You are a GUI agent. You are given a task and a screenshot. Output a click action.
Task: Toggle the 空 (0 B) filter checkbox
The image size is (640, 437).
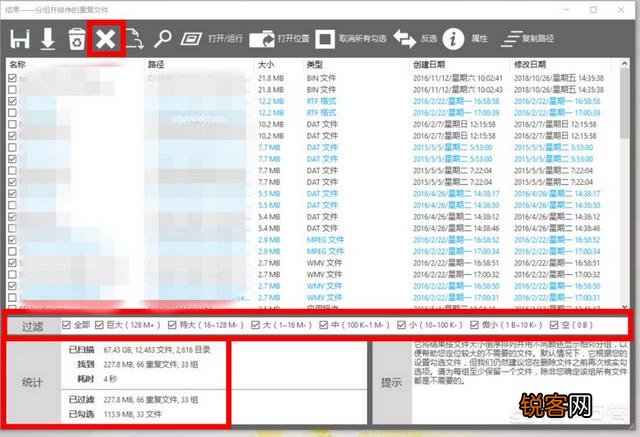[x=554, y=325]
